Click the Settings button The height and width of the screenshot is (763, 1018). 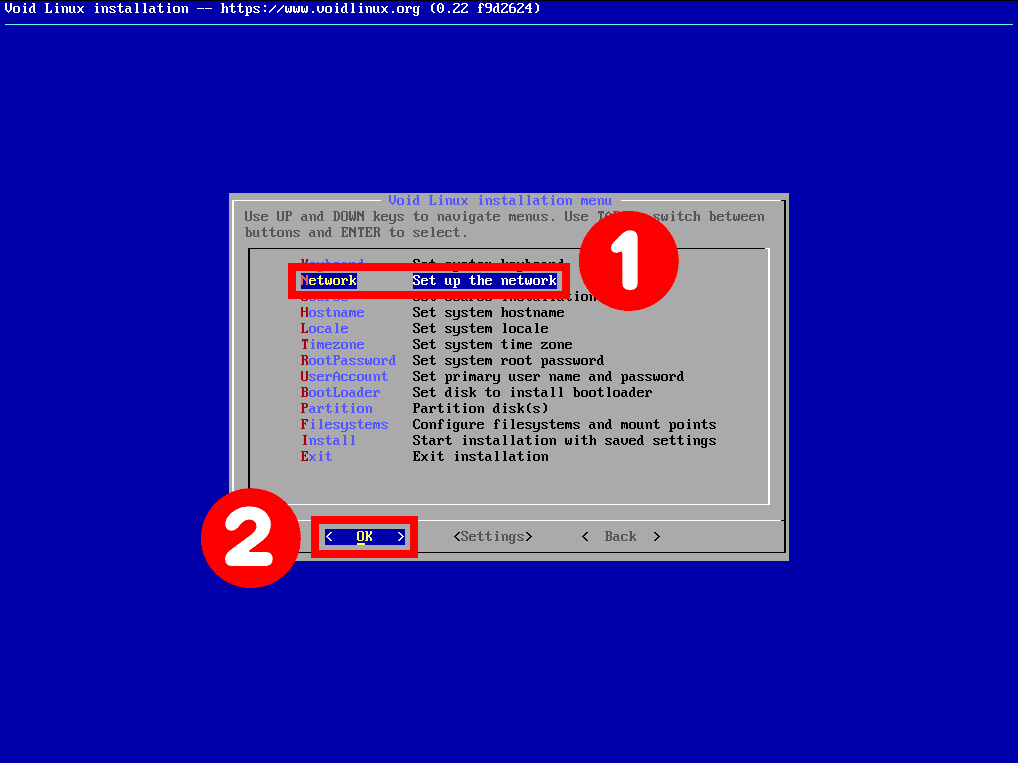(x=493, y=536)
